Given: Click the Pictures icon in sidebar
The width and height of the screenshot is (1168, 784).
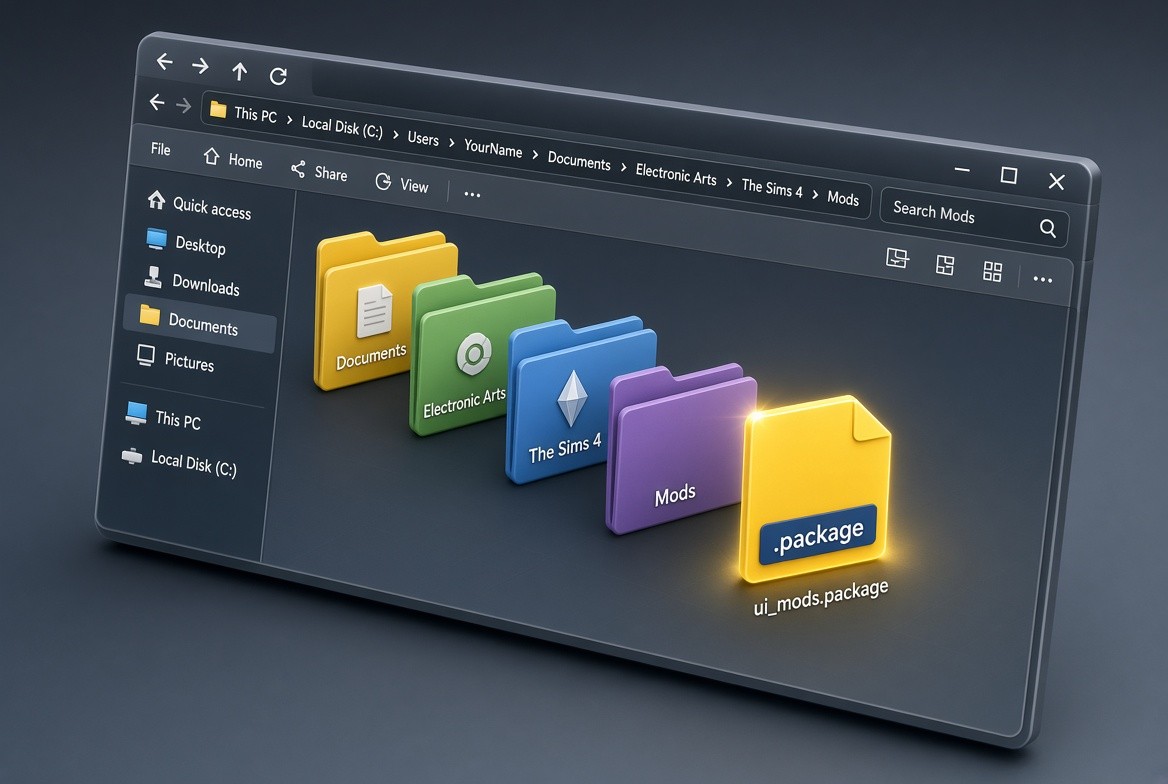Looking at the screenshot, I should tap(146, 355).
